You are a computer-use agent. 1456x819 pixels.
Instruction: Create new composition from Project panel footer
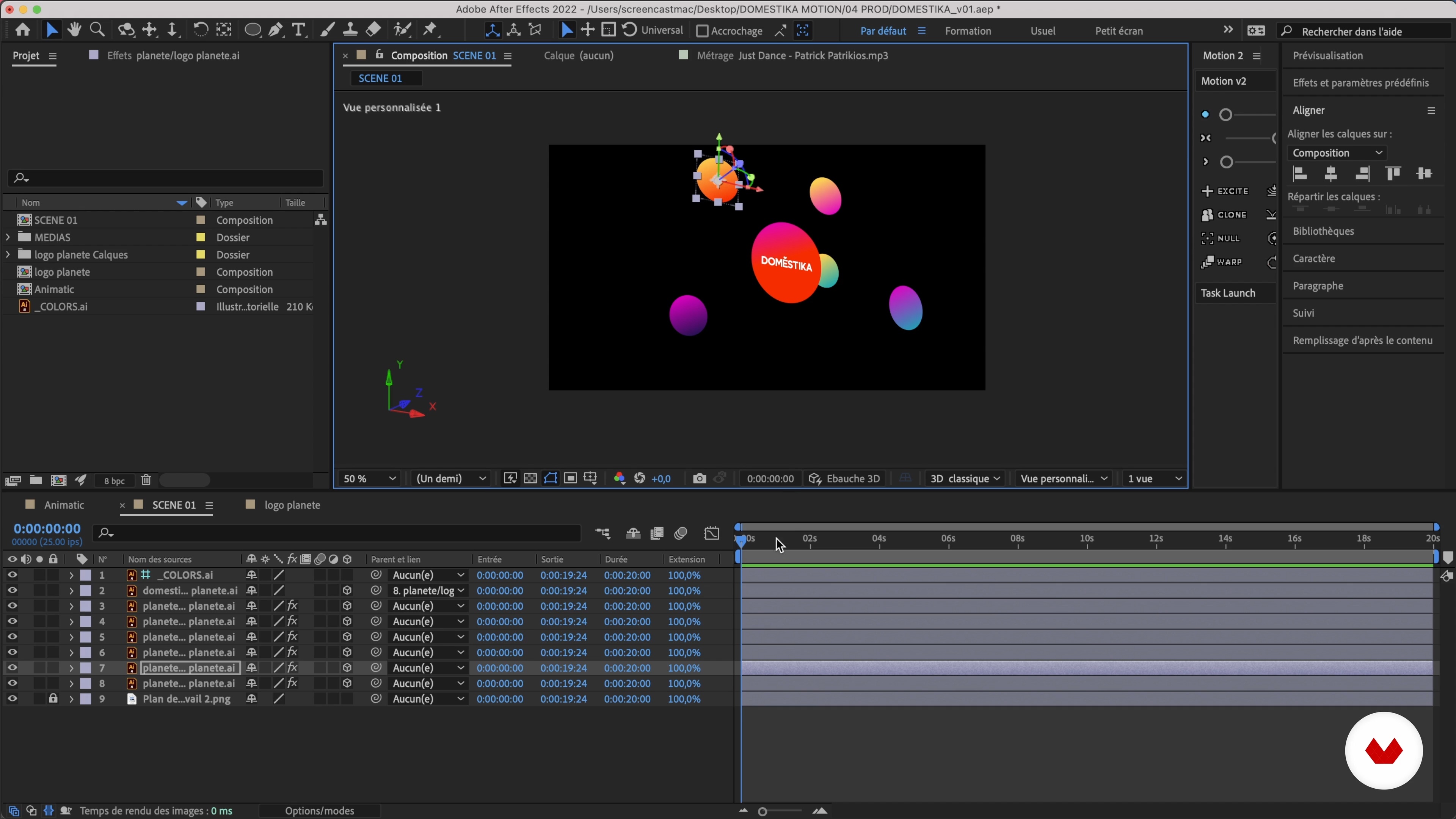pos(58,480)
